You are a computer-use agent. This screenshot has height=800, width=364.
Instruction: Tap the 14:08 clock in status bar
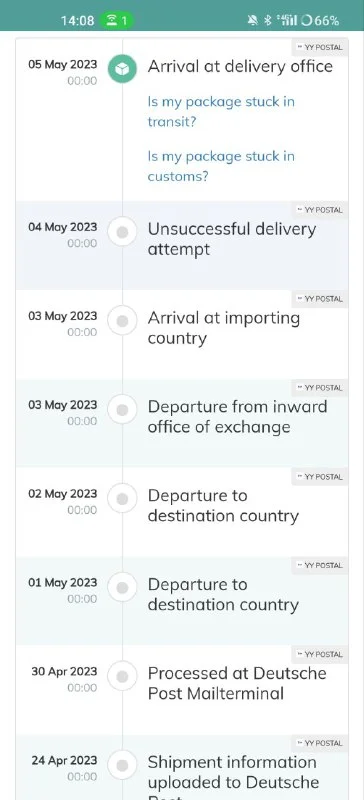[78, 20]
